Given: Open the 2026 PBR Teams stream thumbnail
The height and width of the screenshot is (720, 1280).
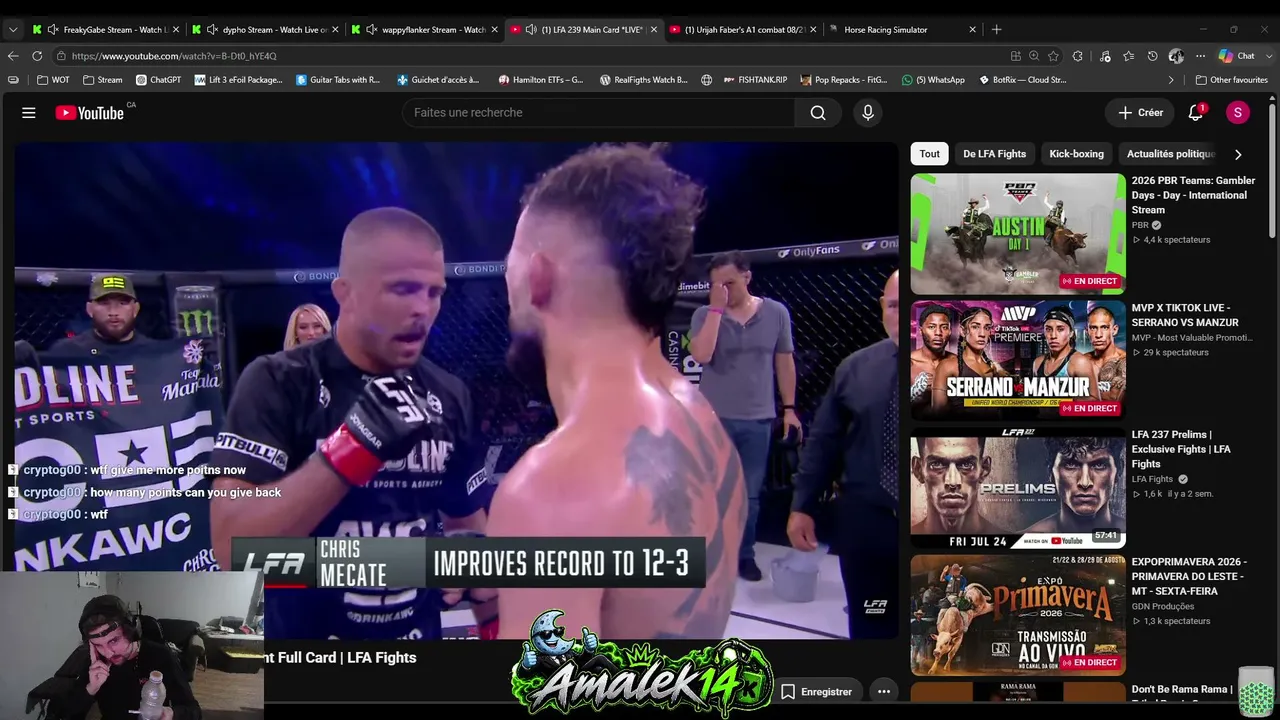Looking at the screenshot, I should (1018, 234).
